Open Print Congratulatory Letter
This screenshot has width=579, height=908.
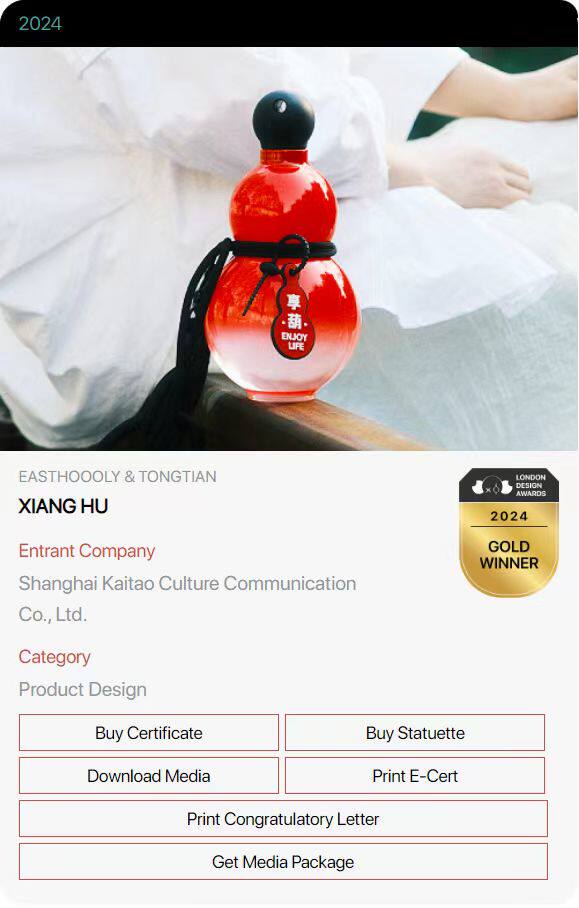[x=283, y=819]
